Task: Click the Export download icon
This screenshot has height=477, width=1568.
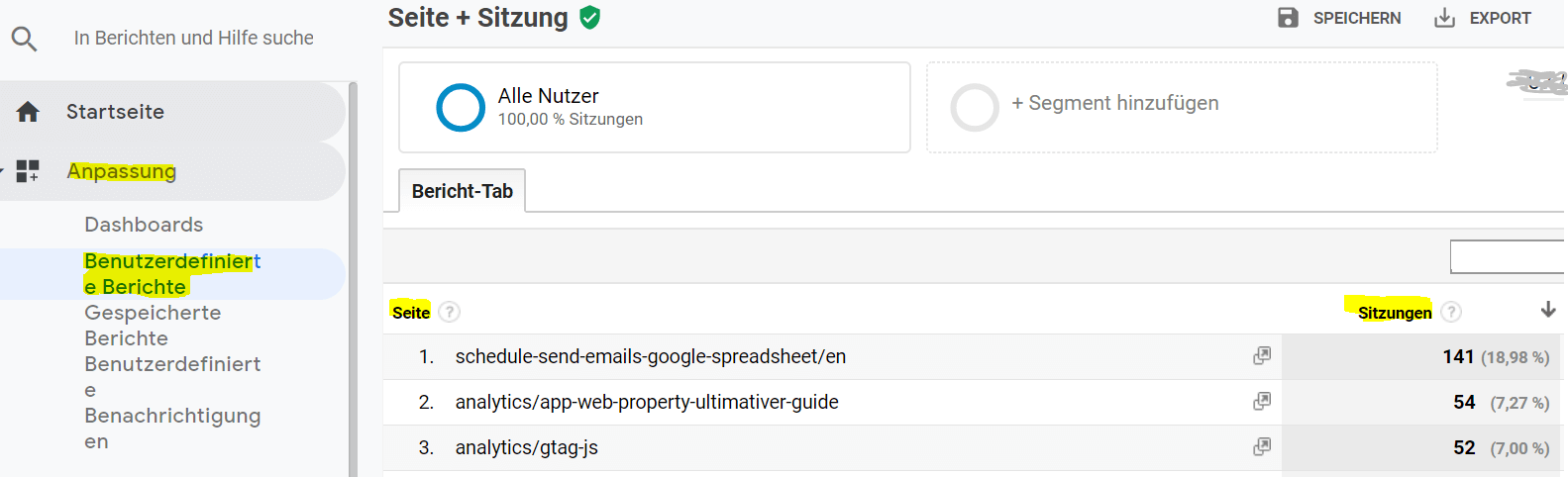Action: click(1445, 18)
